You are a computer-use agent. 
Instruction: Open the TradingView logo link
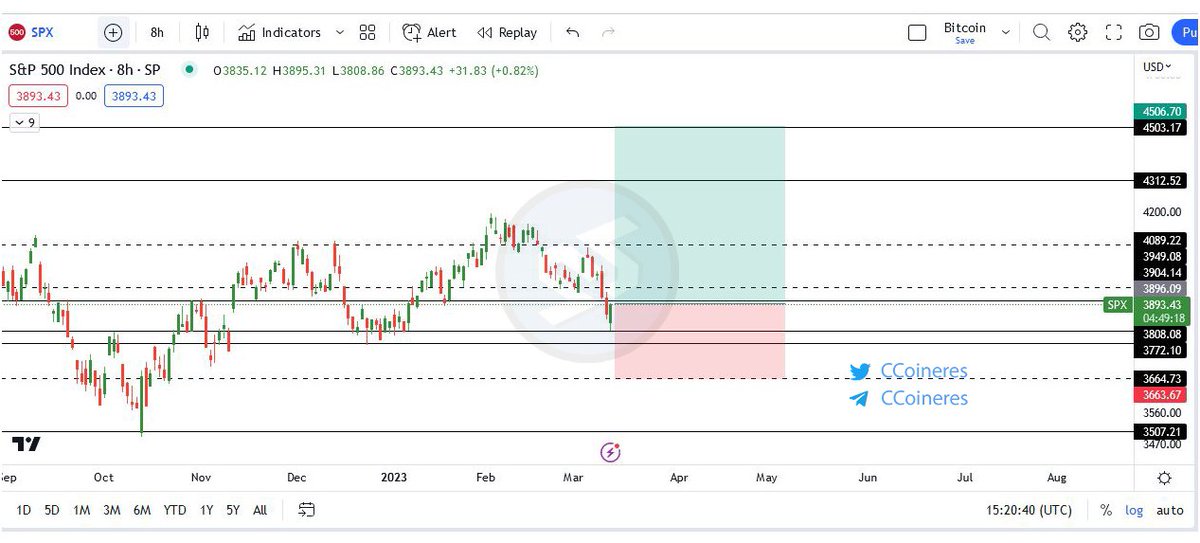tap(26, 443)
